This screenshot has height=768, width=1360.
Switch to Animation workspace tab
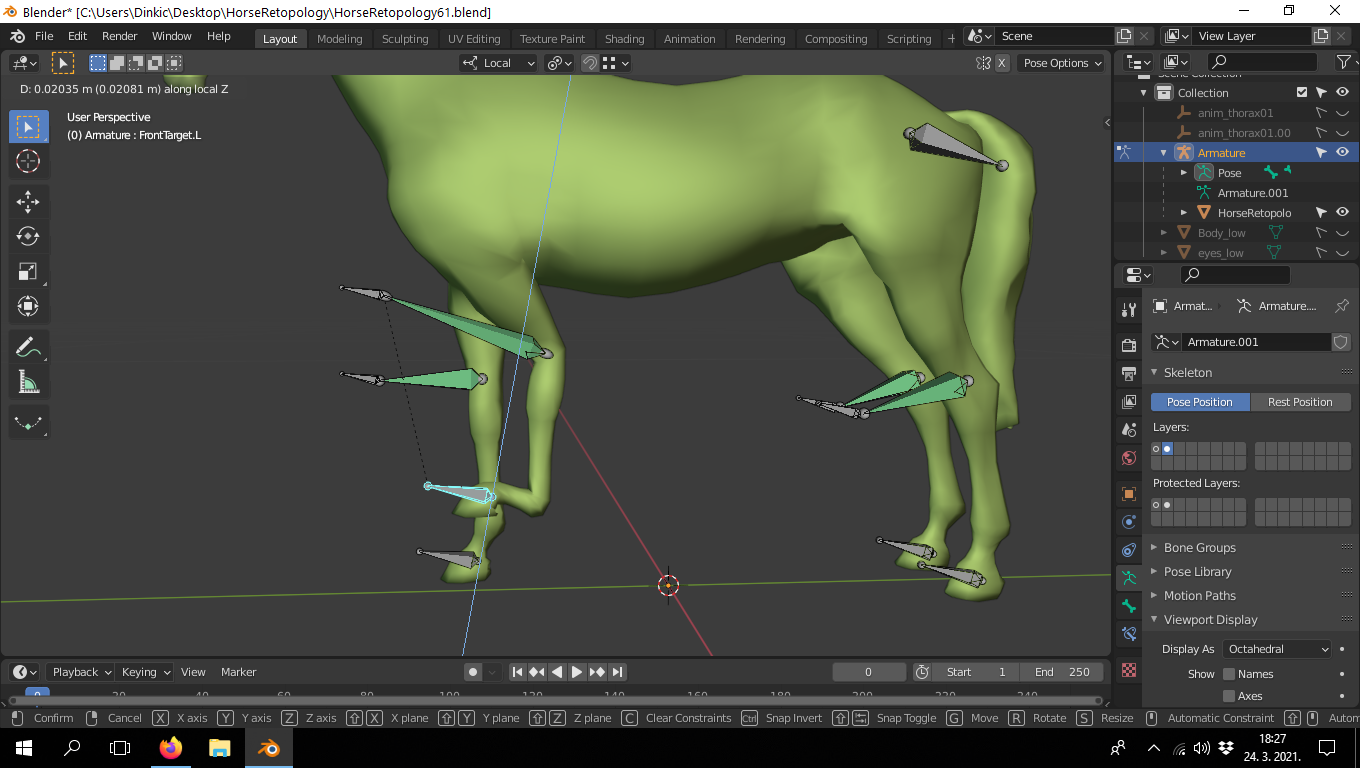(x=690, y=39)
